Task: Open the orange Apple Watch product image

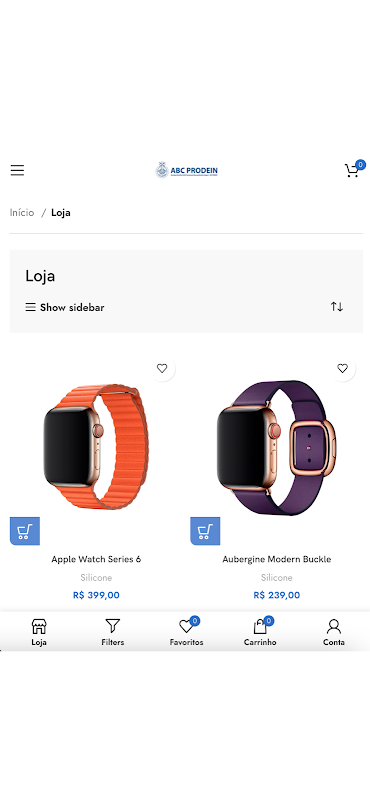Action: [96, 447]
